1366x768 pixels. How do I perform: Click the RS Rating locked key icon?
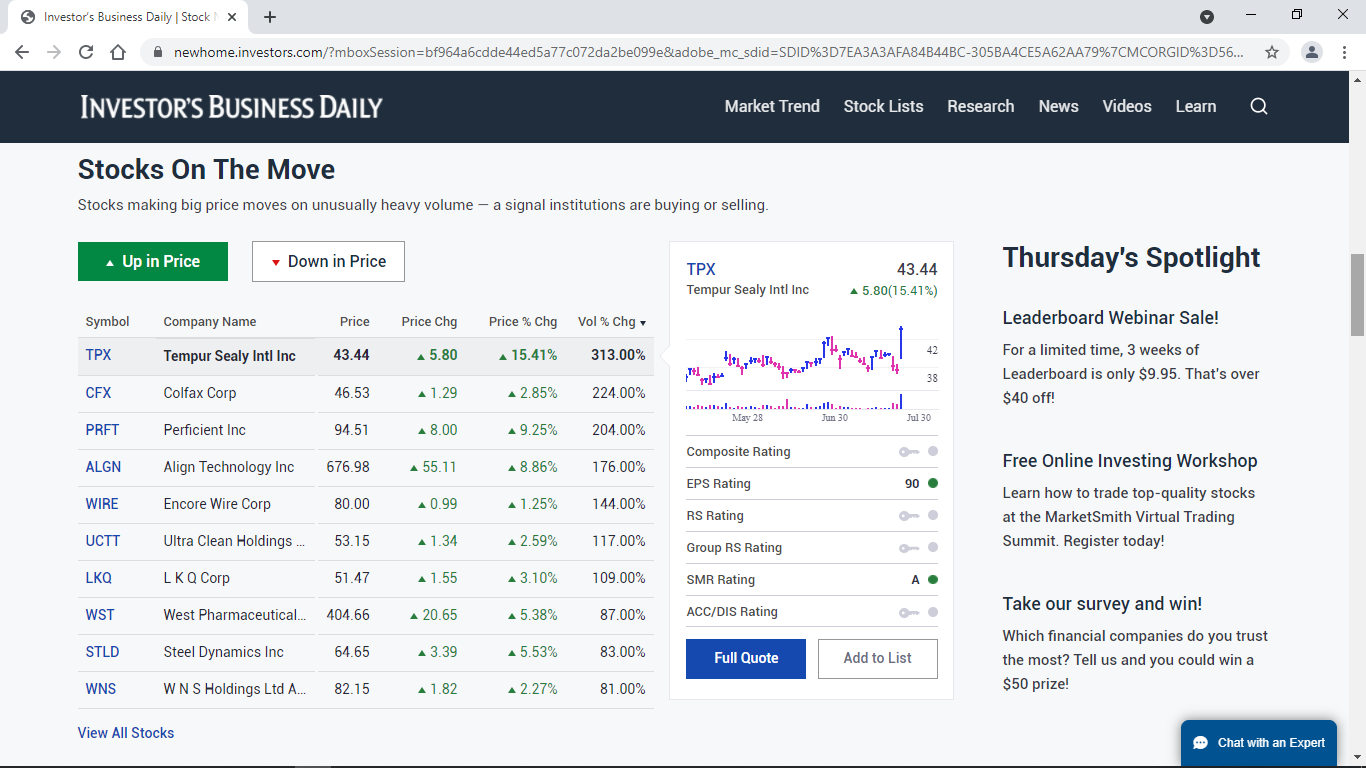909,516
